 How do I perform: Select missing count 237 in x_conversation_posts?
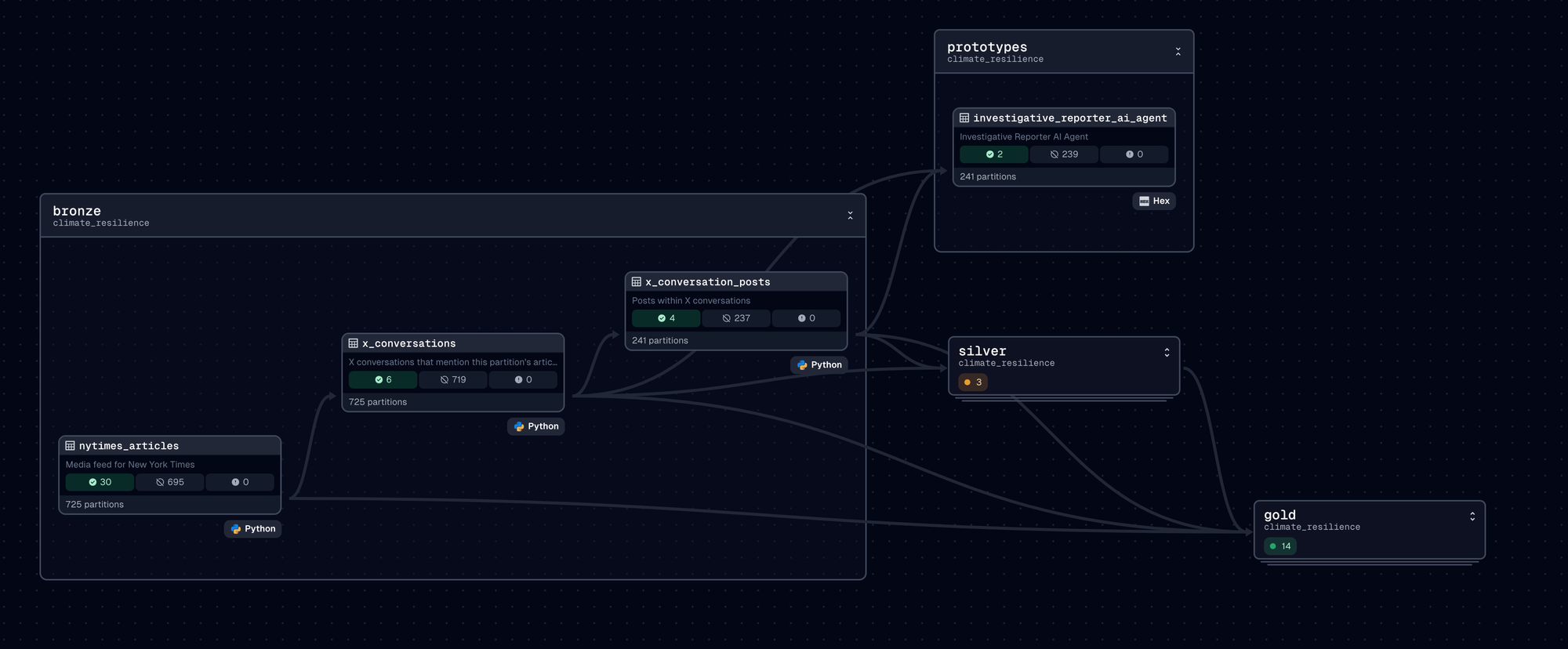click(x=736, y=319)
